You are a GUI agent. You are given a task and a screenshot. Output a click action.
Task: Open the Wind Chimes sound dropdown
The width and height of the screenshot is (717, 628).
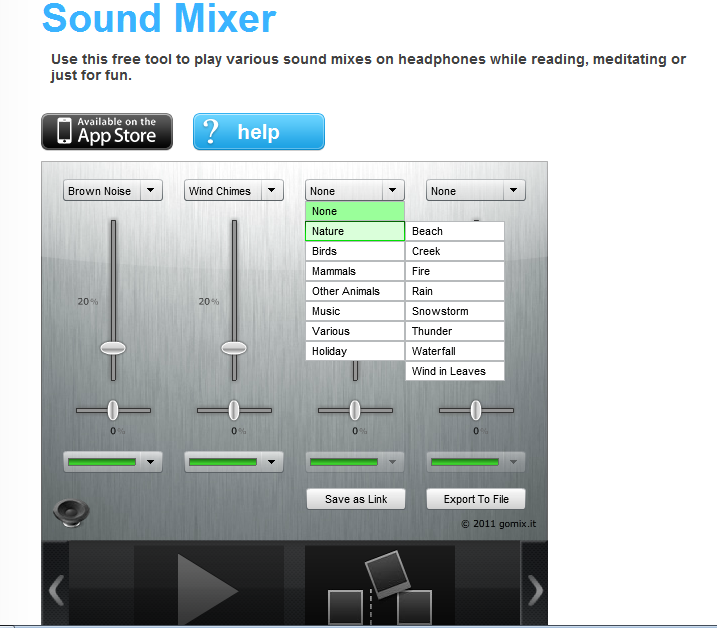(x=234, y=190)
